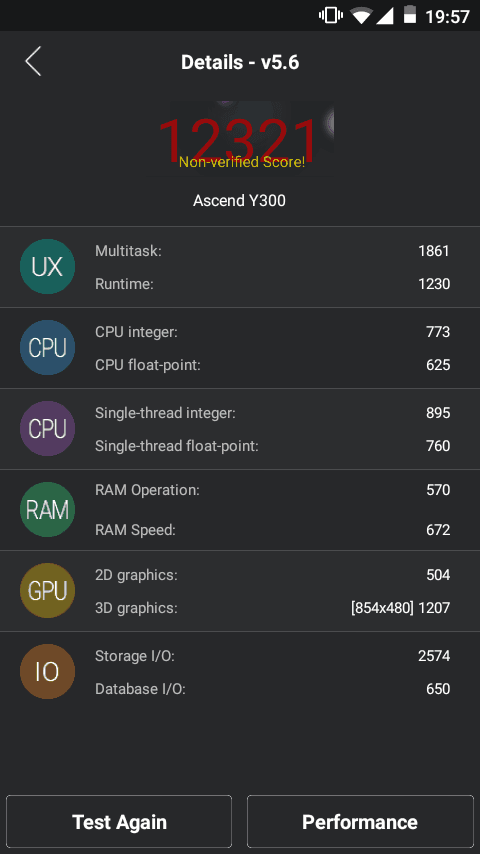
Task: Click the Non-verified Score! label
Action: pos(242,162)
